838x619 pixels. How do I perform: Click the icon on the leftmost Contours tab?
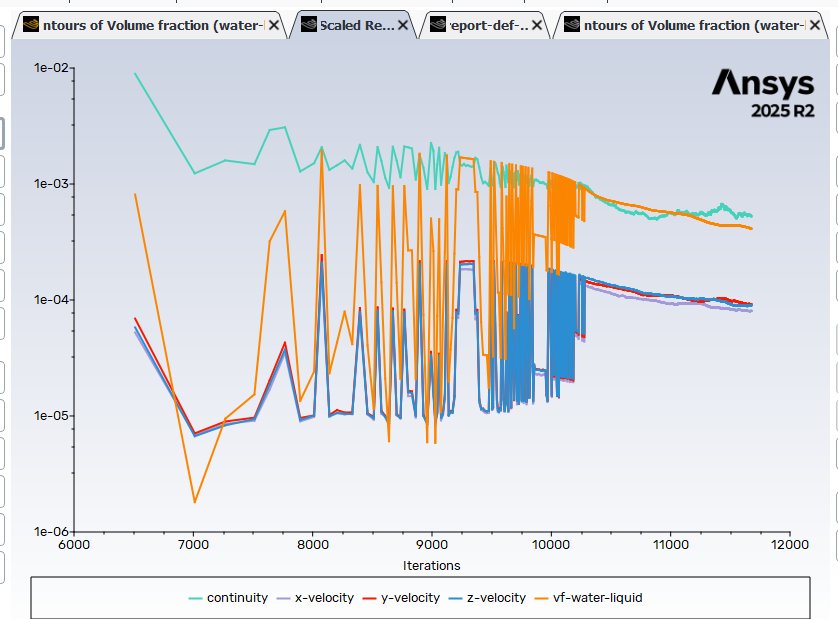[31, 26]
